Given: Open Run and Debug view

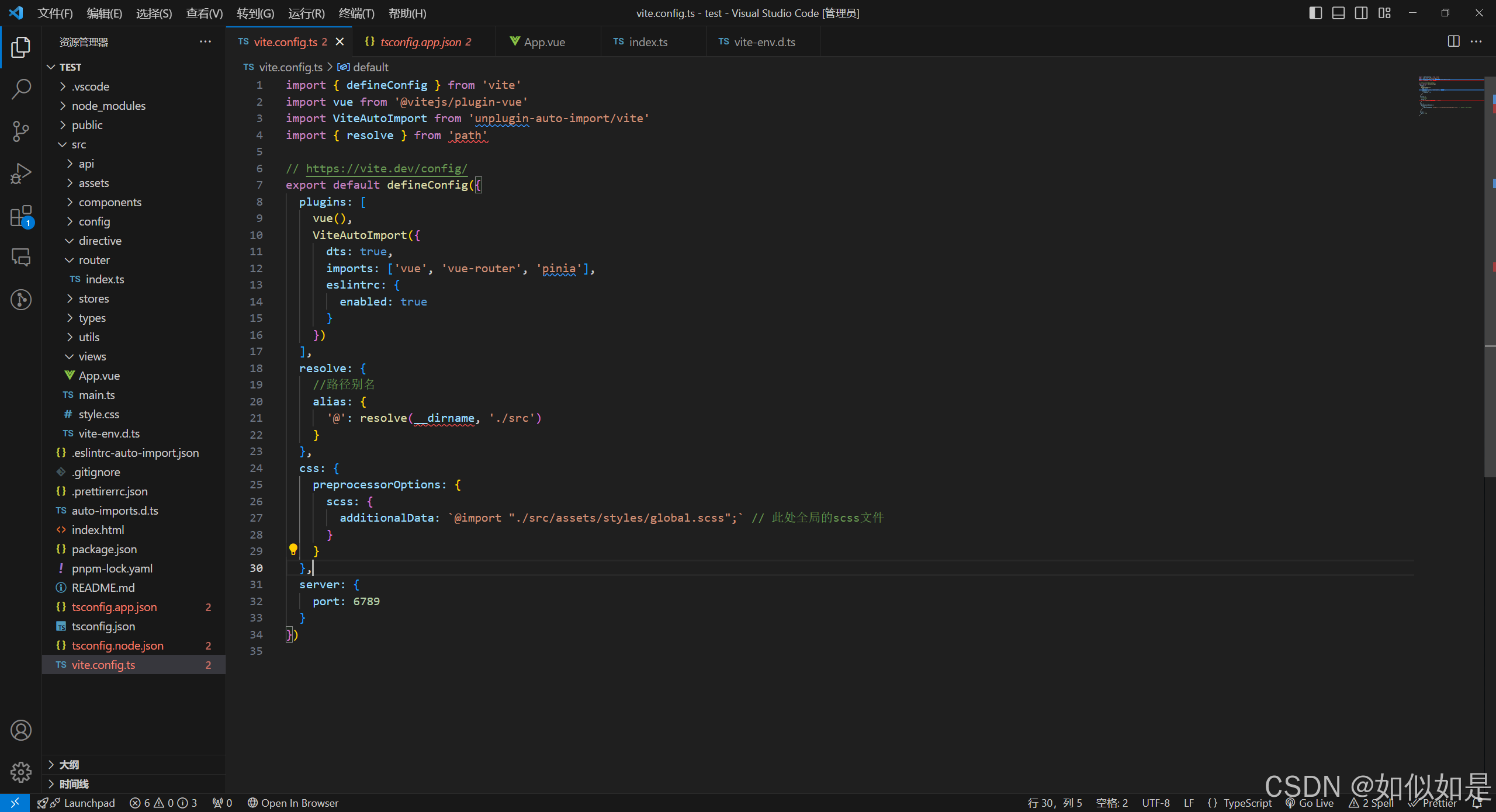Looking at the screenshot, I should click(21, 173).
